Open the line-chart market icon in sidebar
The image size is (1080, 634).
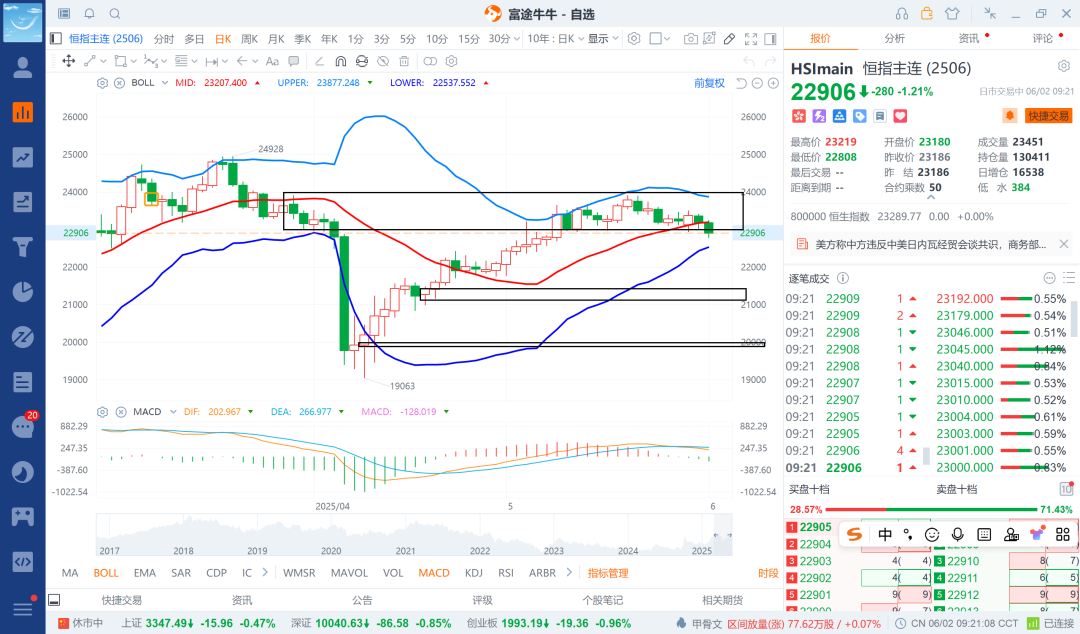pos(23,157)
